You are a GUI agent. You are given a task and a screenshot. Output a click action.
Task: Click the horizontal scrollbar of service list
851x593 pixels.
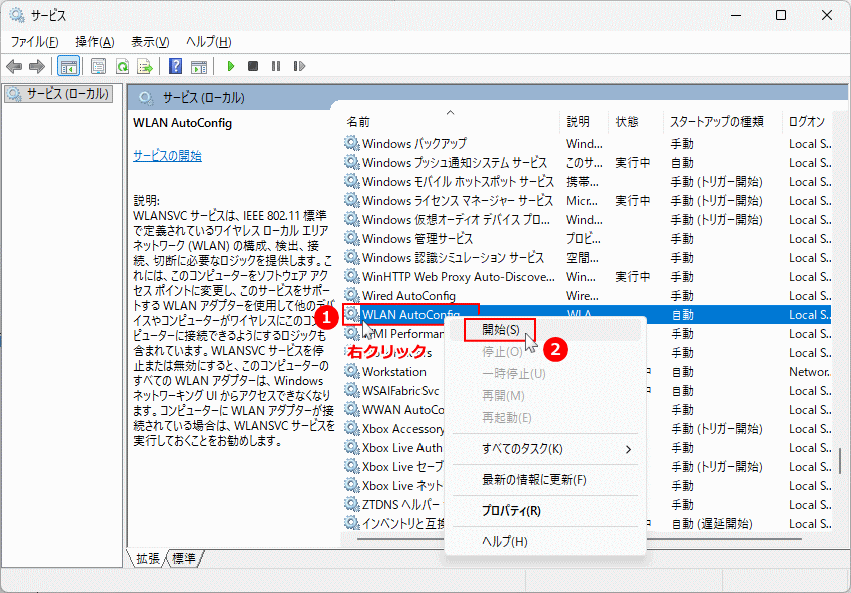[579, 539]
